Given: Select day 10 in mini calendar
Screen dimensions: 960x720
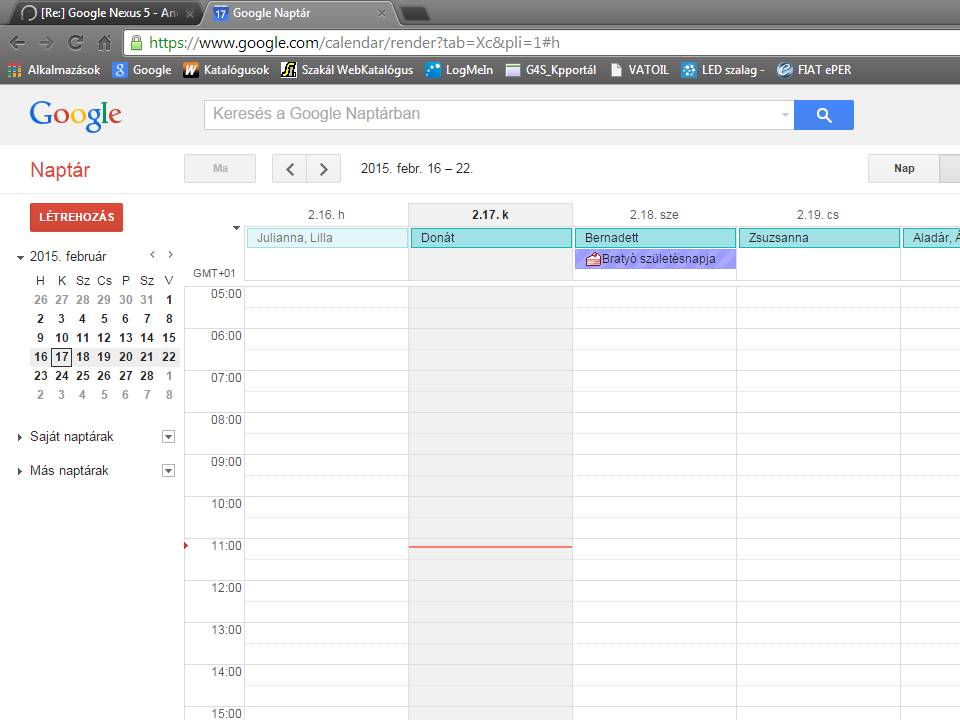Looking at the screenshot, I should click(x=62, y=338).
